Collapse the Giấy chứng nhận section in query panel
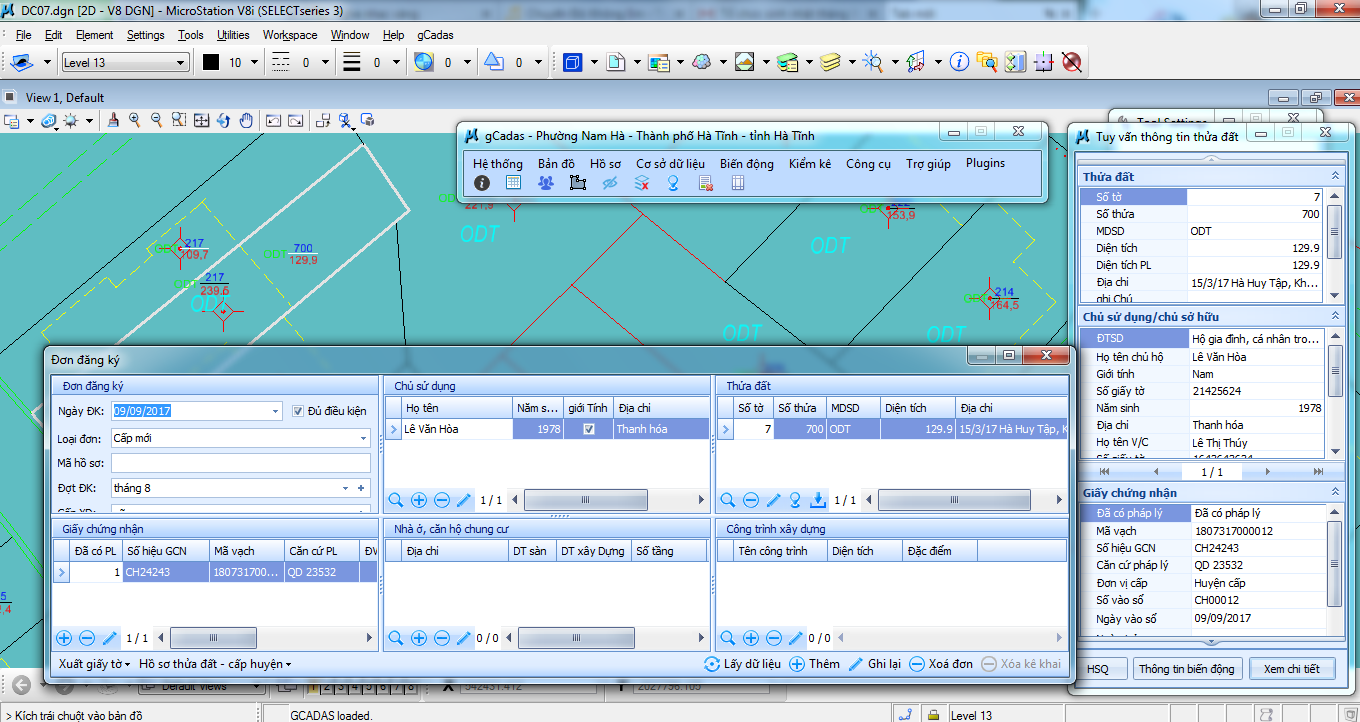The height and width of the screenshot is (722, 1360). point(1334,493)
